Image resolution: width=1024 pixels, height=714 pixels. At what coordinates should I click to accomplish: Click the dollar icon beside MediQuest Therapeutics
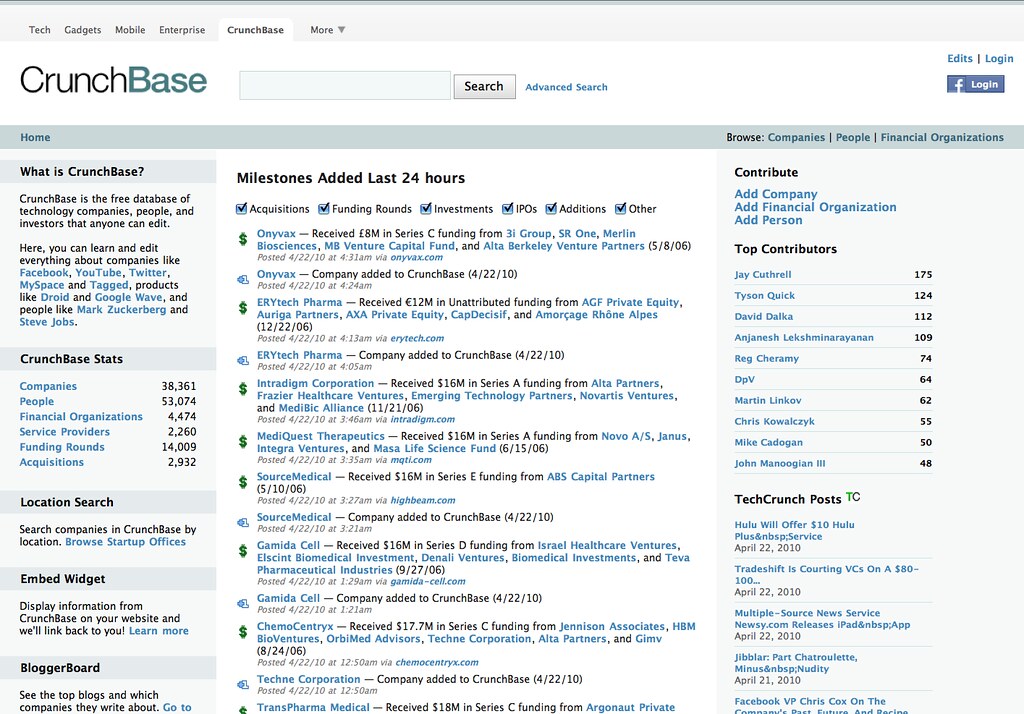pyautogui.click(x=243, y=442)
